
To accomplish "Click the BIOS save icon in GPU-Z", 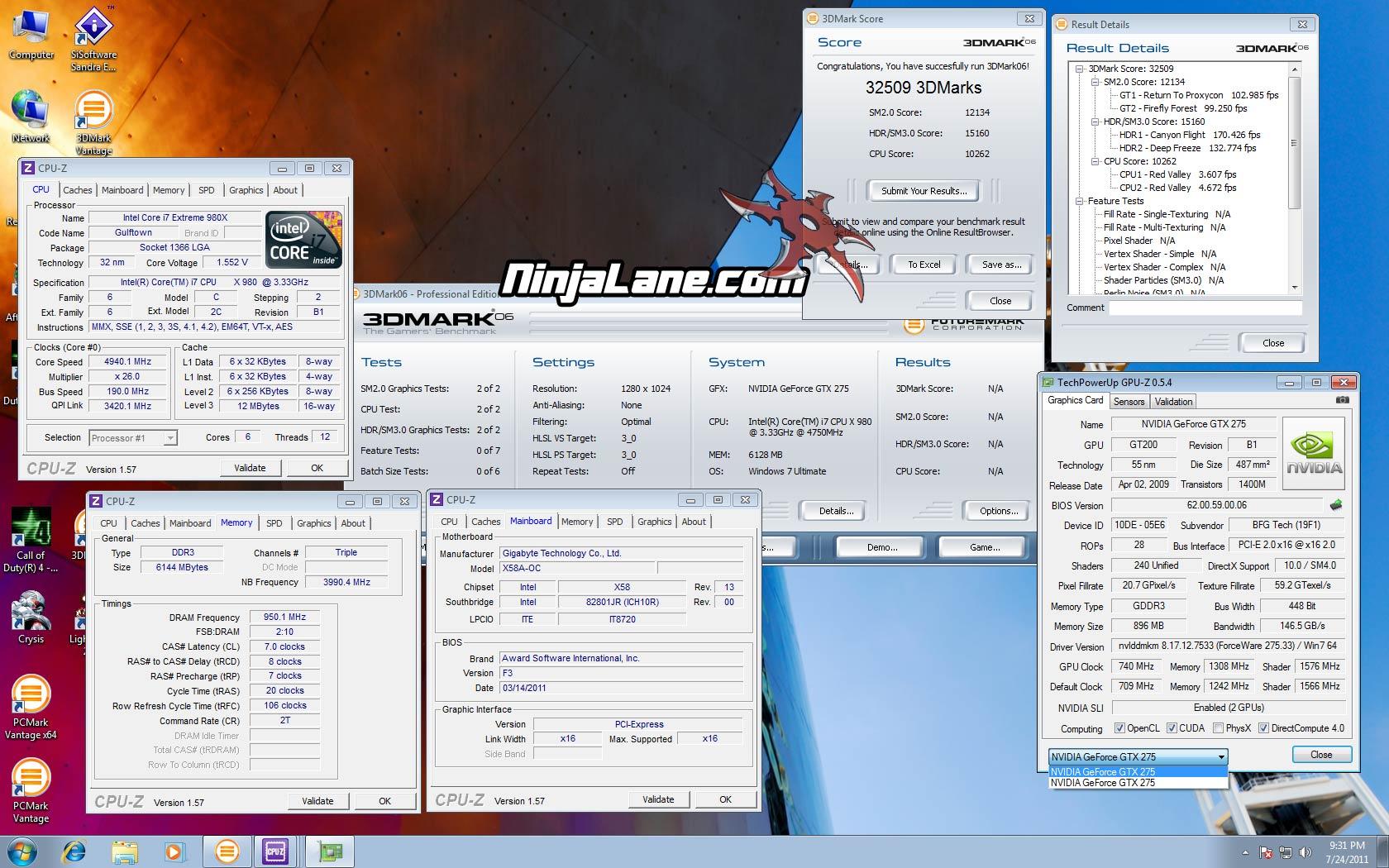I will tap(1336, 504).
